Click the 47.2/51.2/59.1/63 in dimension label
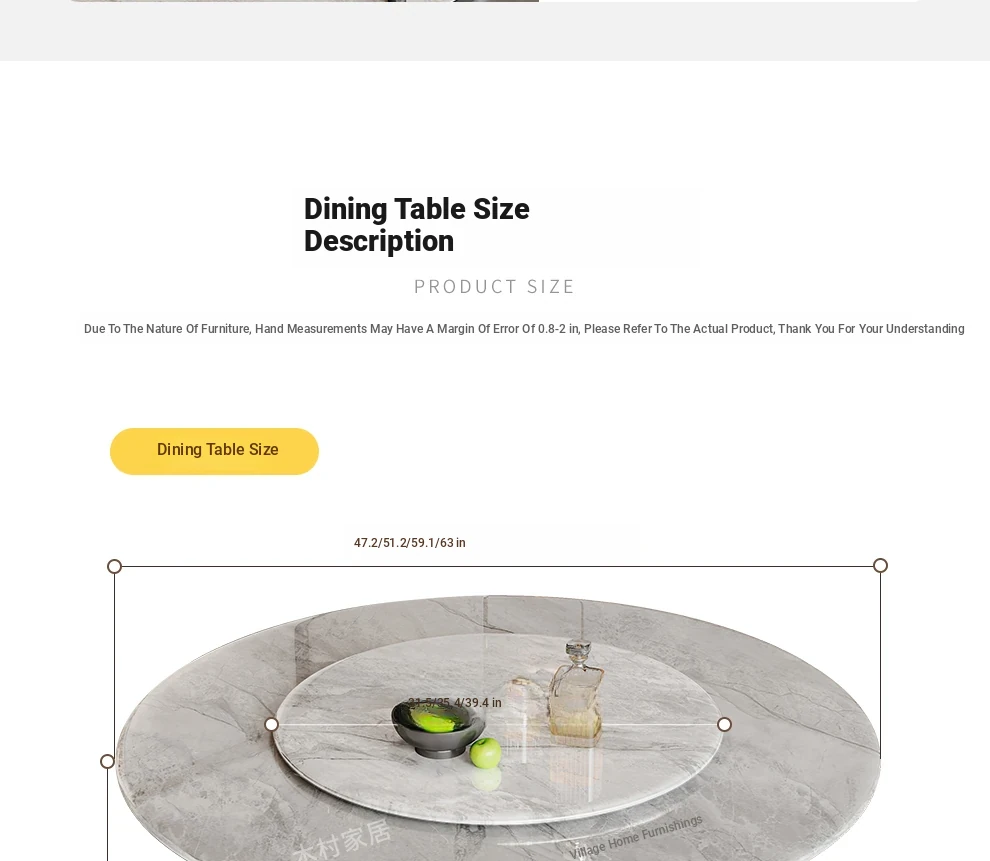Screen dimensions: 990x861 click(409, 543)
